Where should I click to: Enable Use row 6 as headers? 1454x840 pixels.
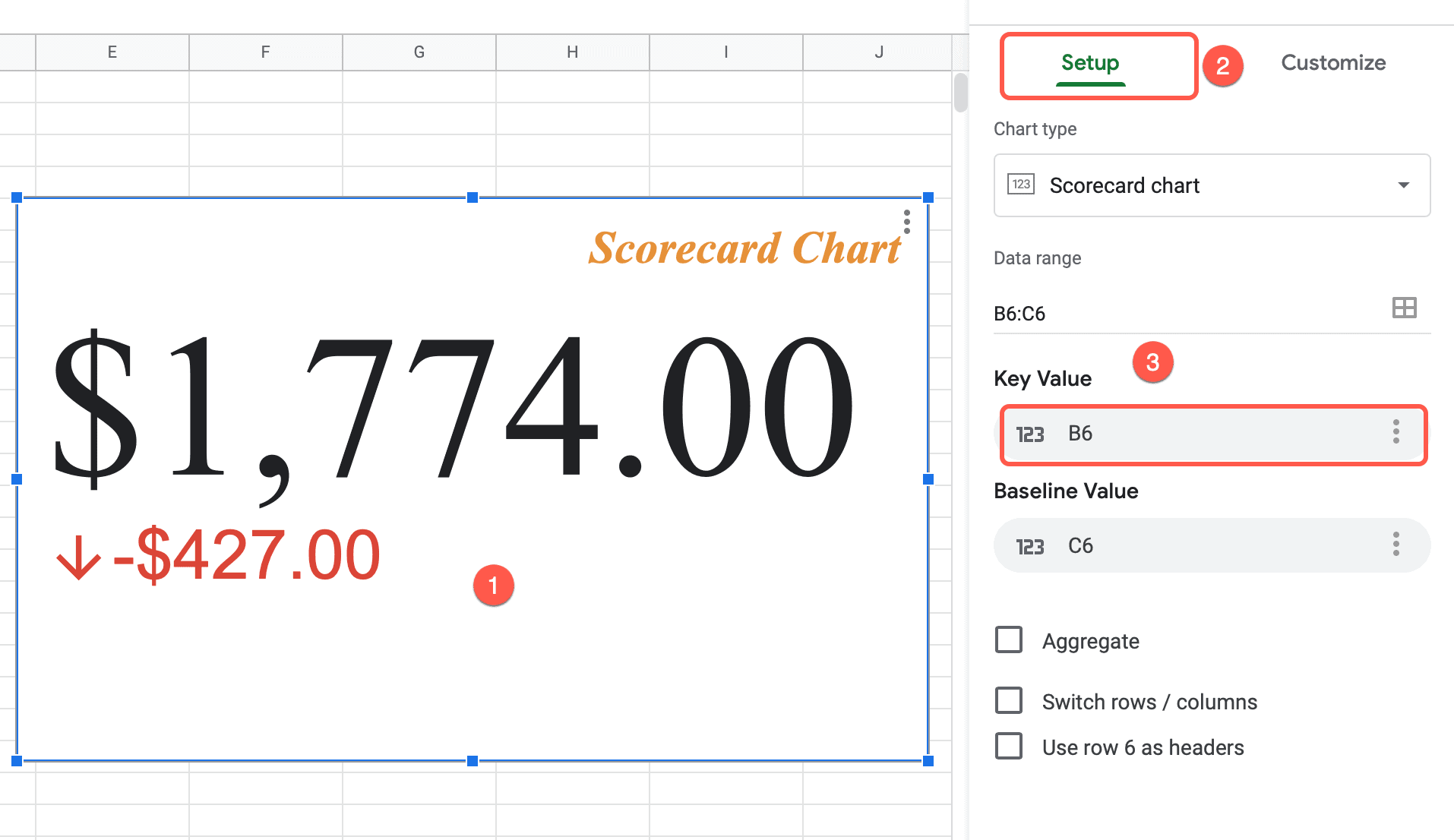pyautogui.click(x=1009, y=747)
